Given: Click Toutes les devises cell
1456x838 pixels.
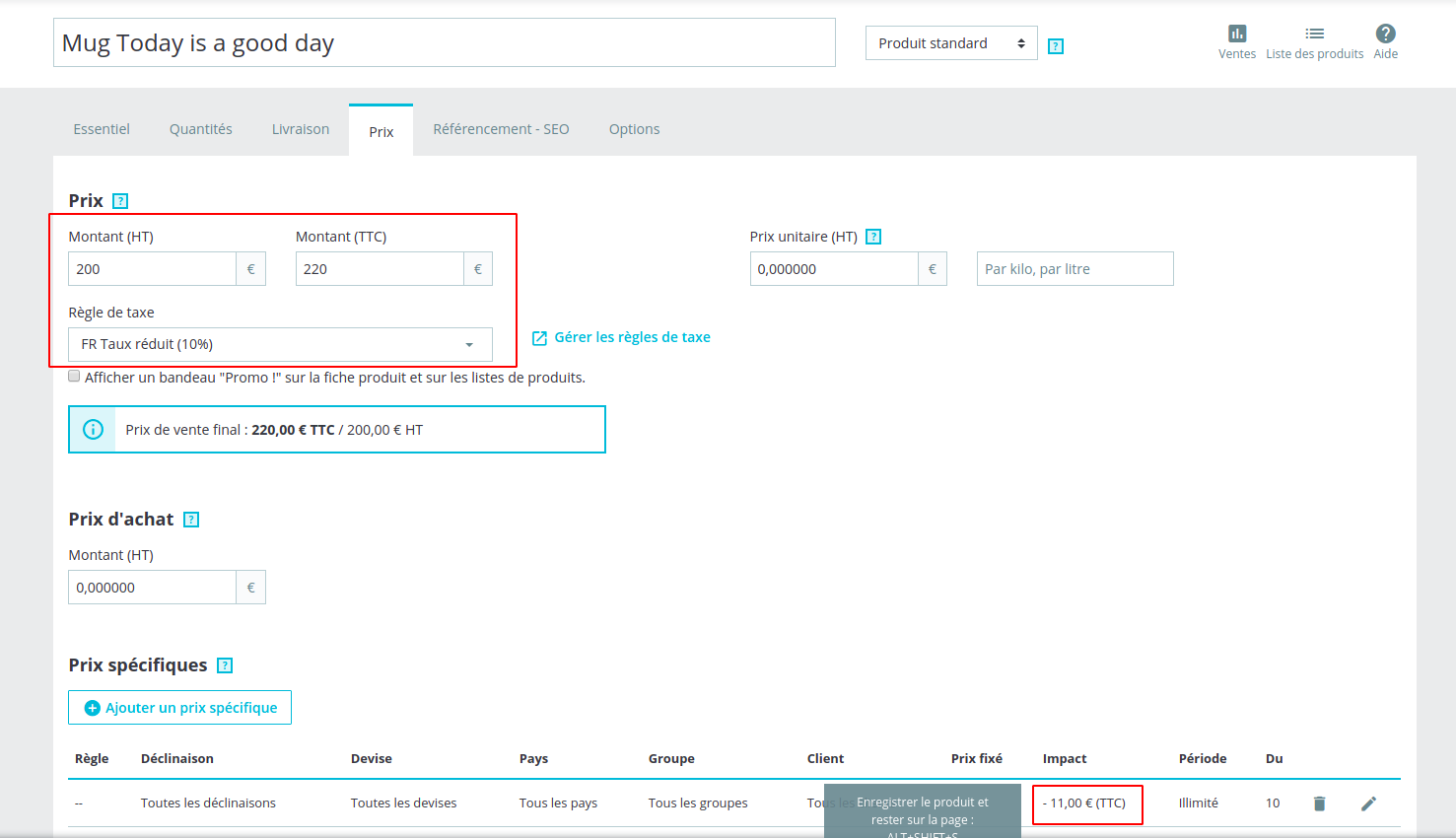Looking at the screenshot, I should click(404, 803).
